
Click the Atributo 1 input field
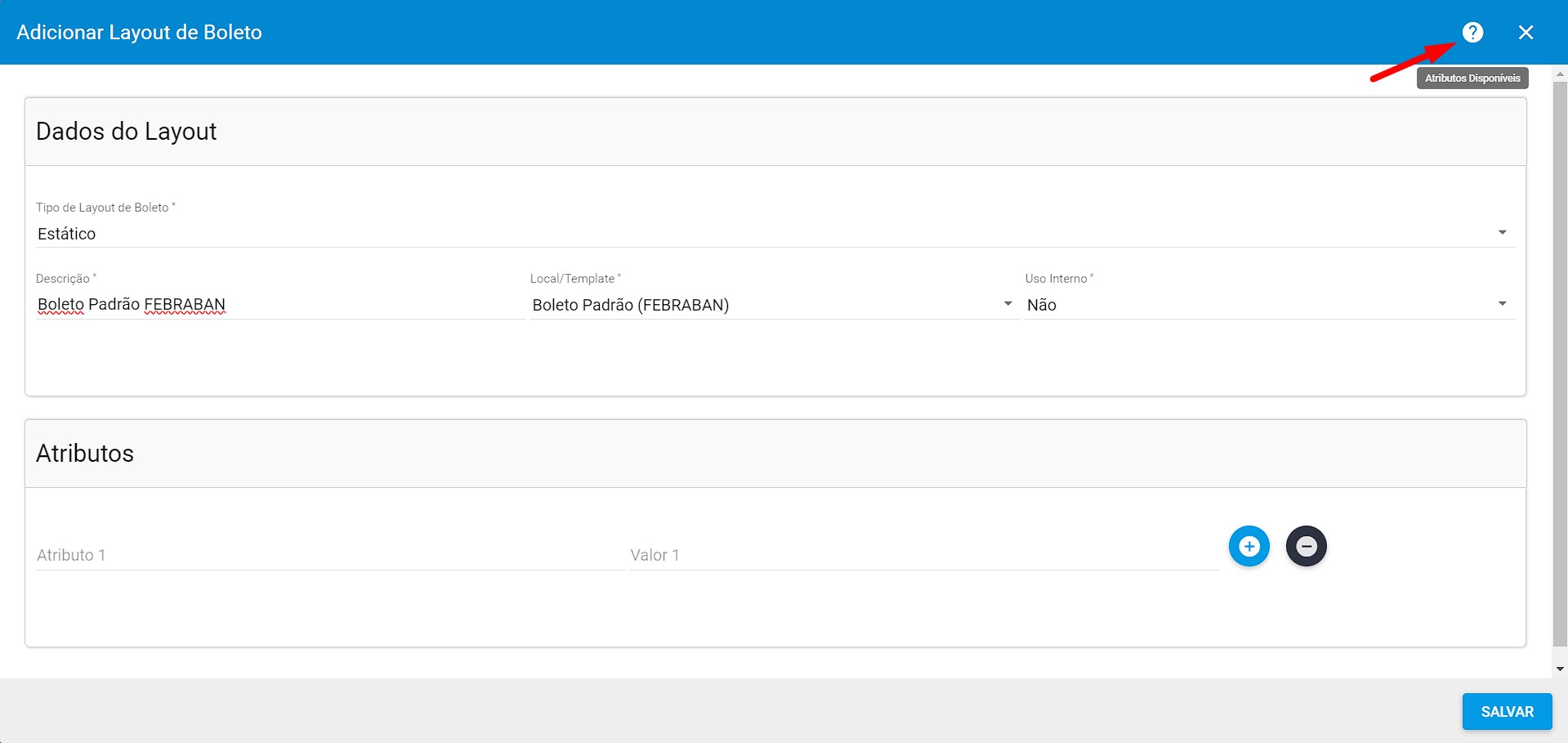pyautogui.click(x=330, y=555)
